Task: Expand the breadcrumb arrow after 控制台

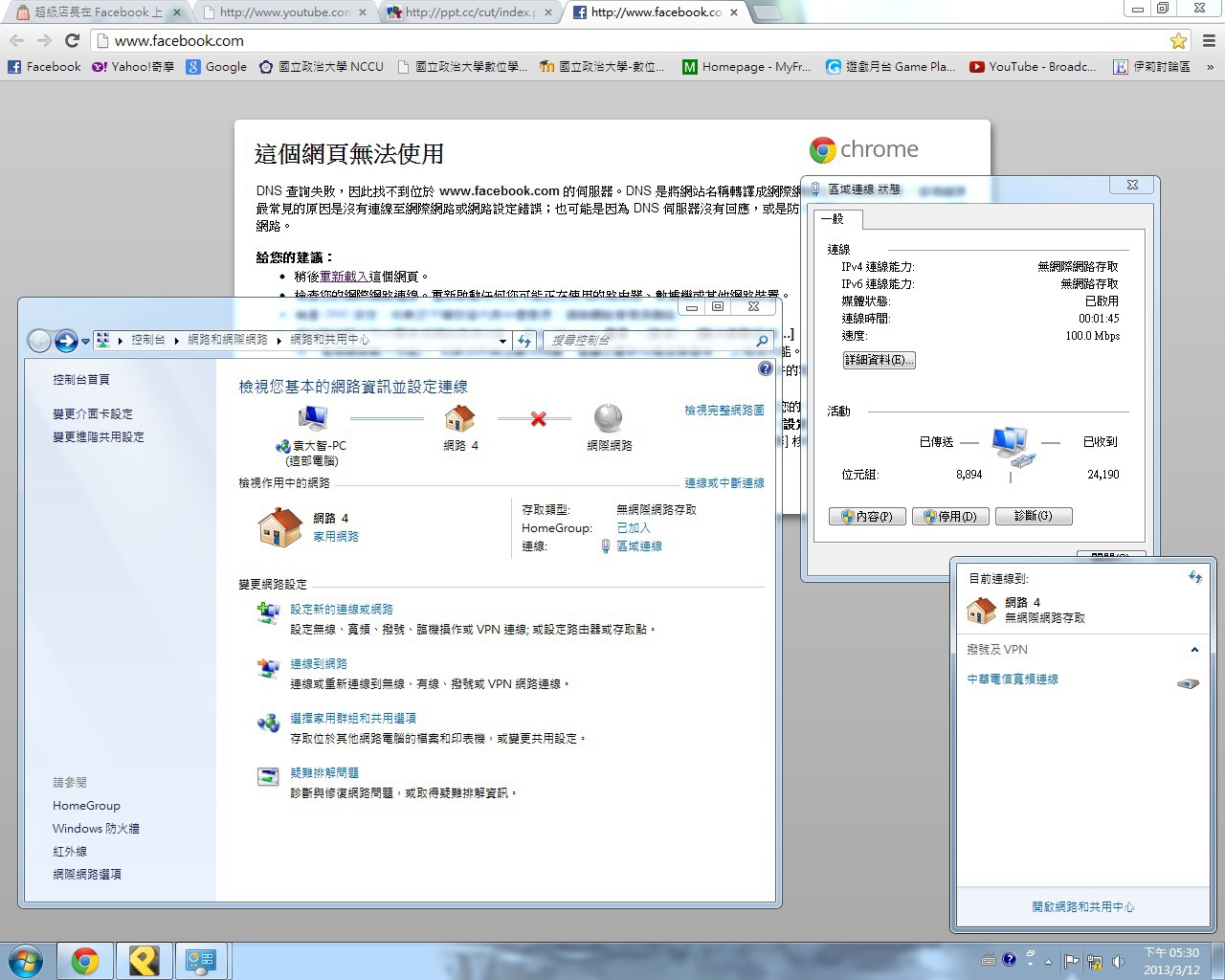Action: pyautogui.click(x=177, y=340)
